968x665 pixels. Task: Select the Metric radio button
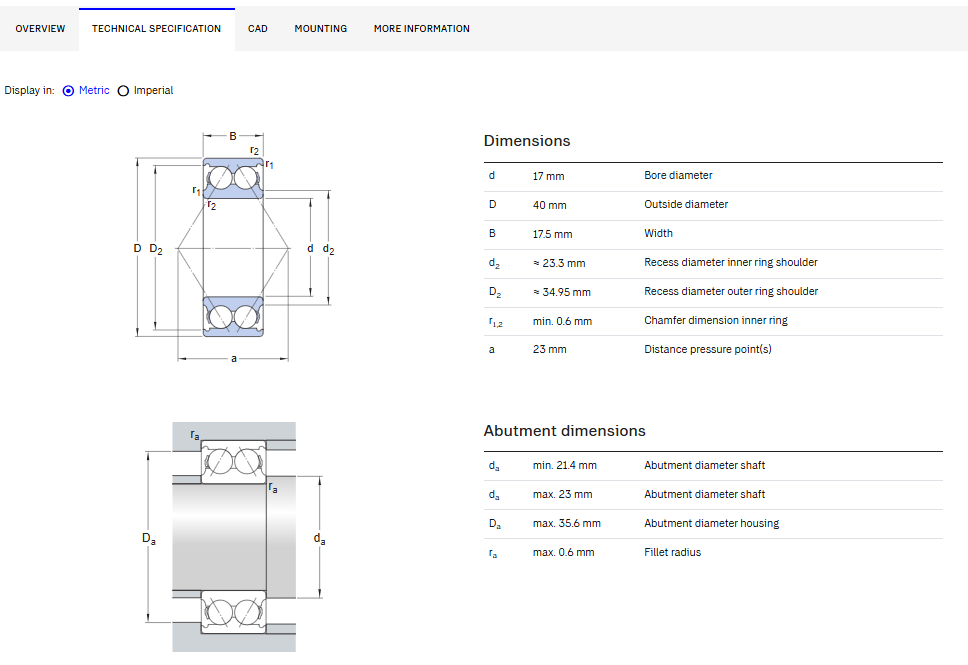(x=69, y=91)
